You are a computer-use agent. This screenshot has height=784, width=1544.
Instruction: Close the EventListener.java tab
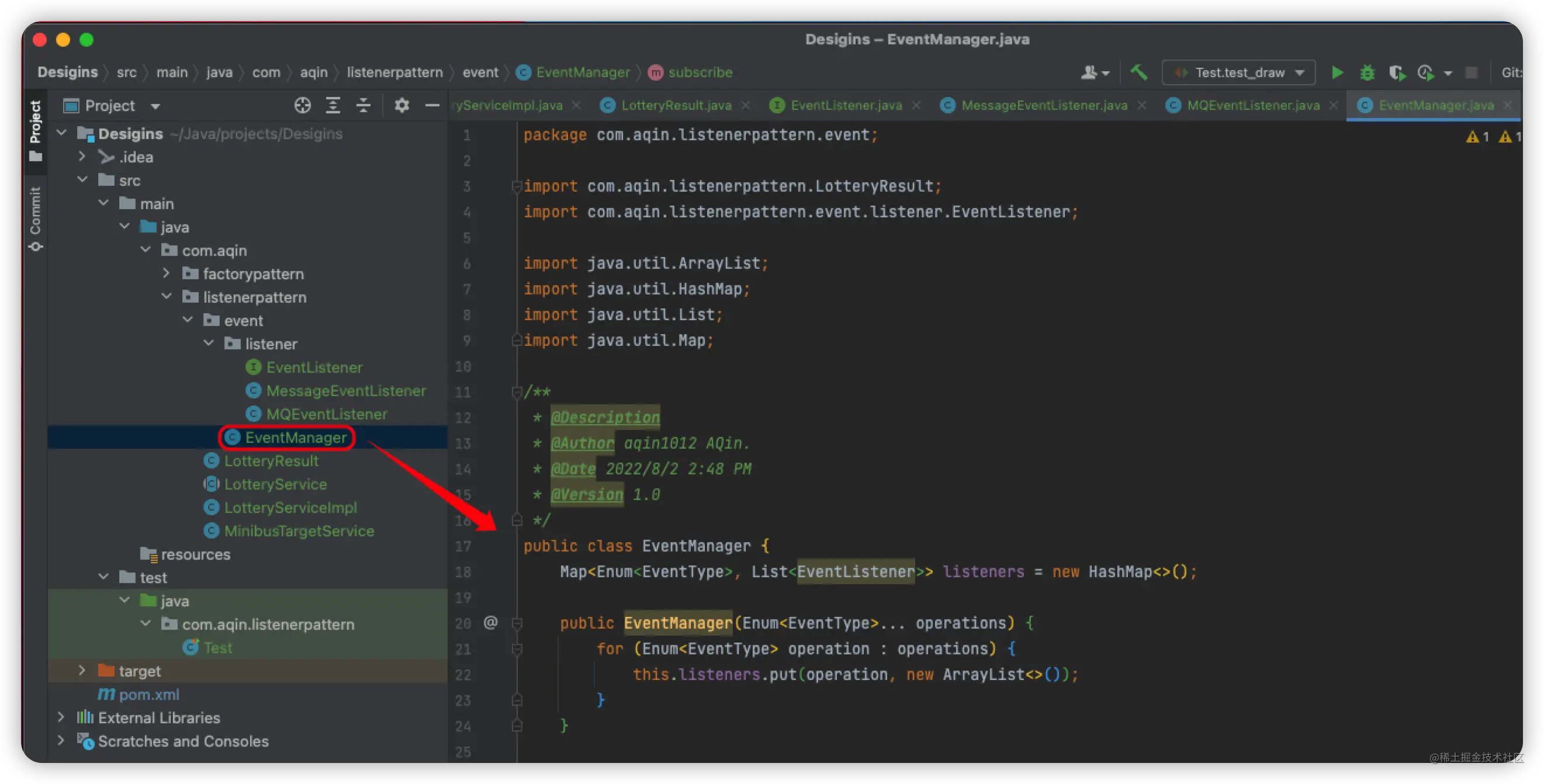pyautogui.click(x=916, y=106)
